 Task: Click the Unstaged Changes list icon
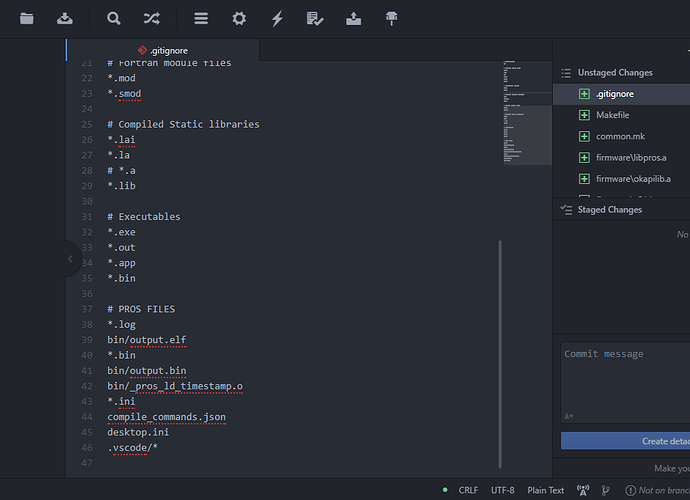[x=566, y=73]
